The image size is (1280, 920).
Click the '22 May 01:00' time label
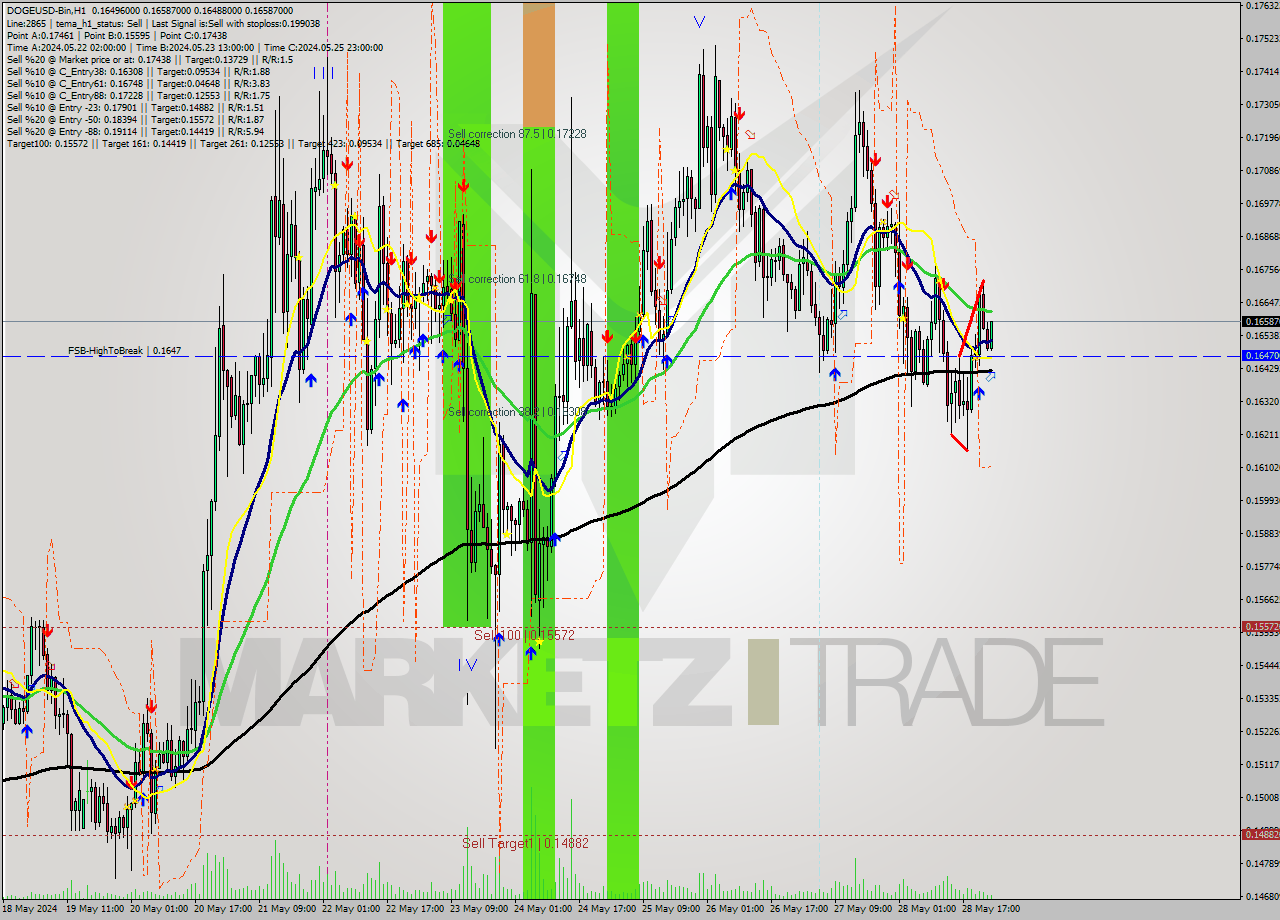pos(353,909)
